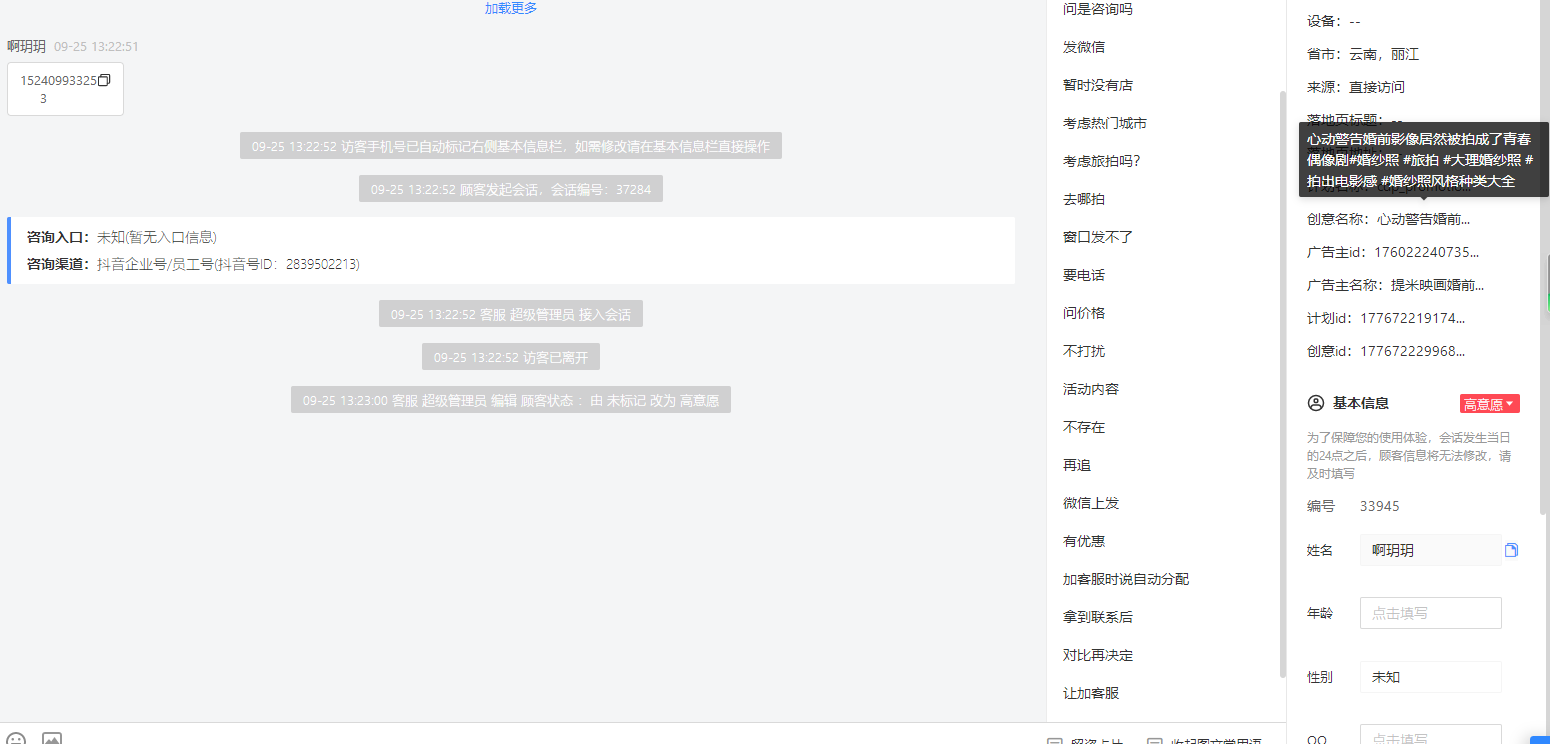
Task: Click the 创意id value
Action: [1412, 351]
